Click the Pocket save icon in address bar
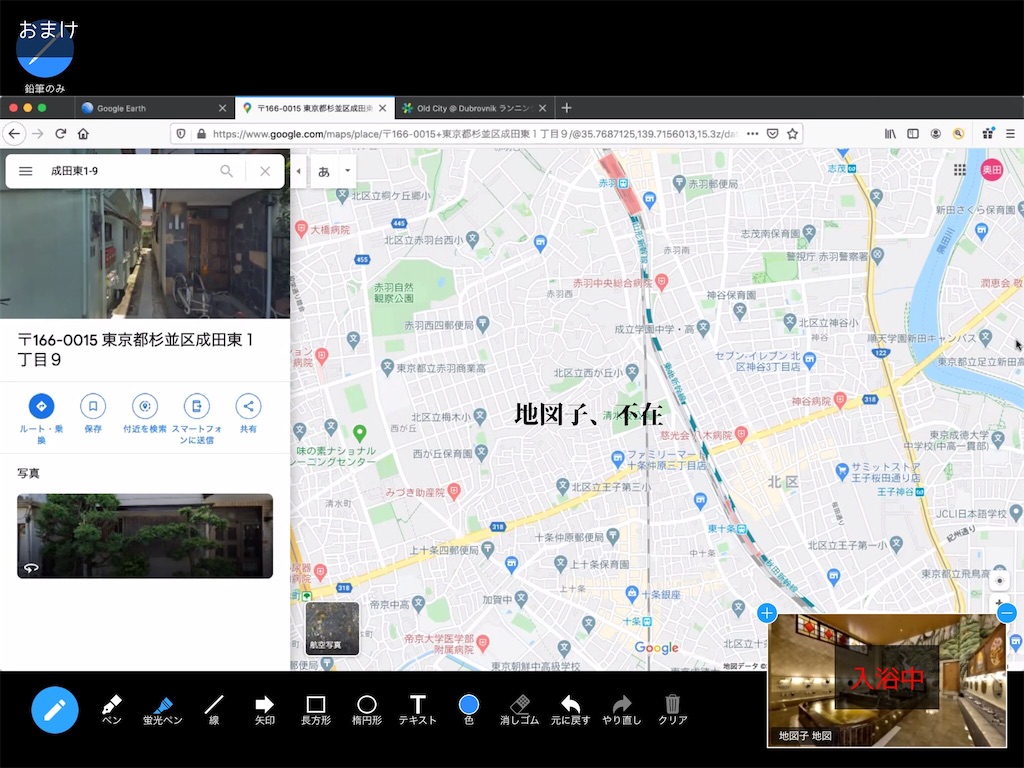Screen dimensions: 1024x768 pos(773,134)
